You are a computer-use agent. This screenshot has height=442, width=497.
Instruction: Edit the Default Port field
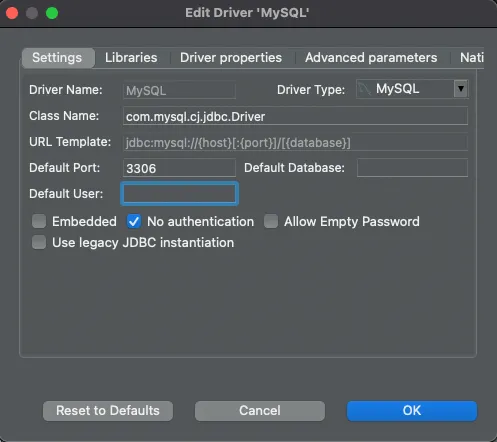179,168
